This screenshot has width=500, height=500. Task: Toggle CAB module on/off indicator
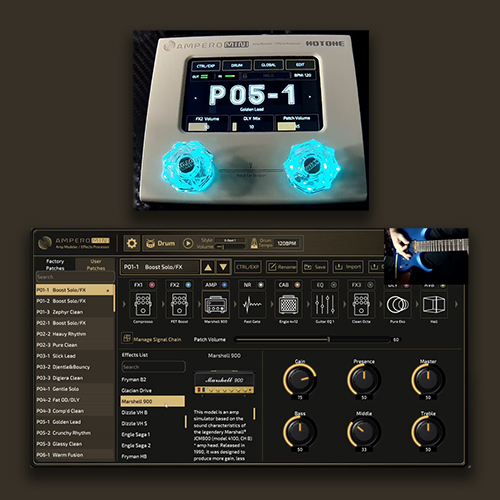coord(297,285)
